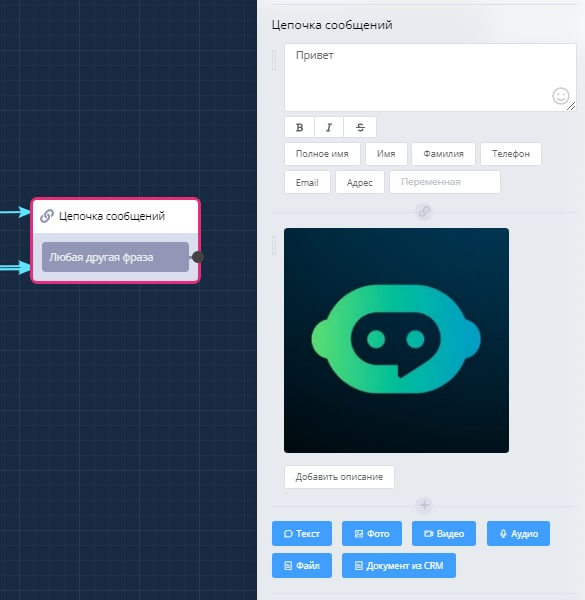Insert the Email variable
This screenshot has height=600, width=585.
(x=307, y=183)
